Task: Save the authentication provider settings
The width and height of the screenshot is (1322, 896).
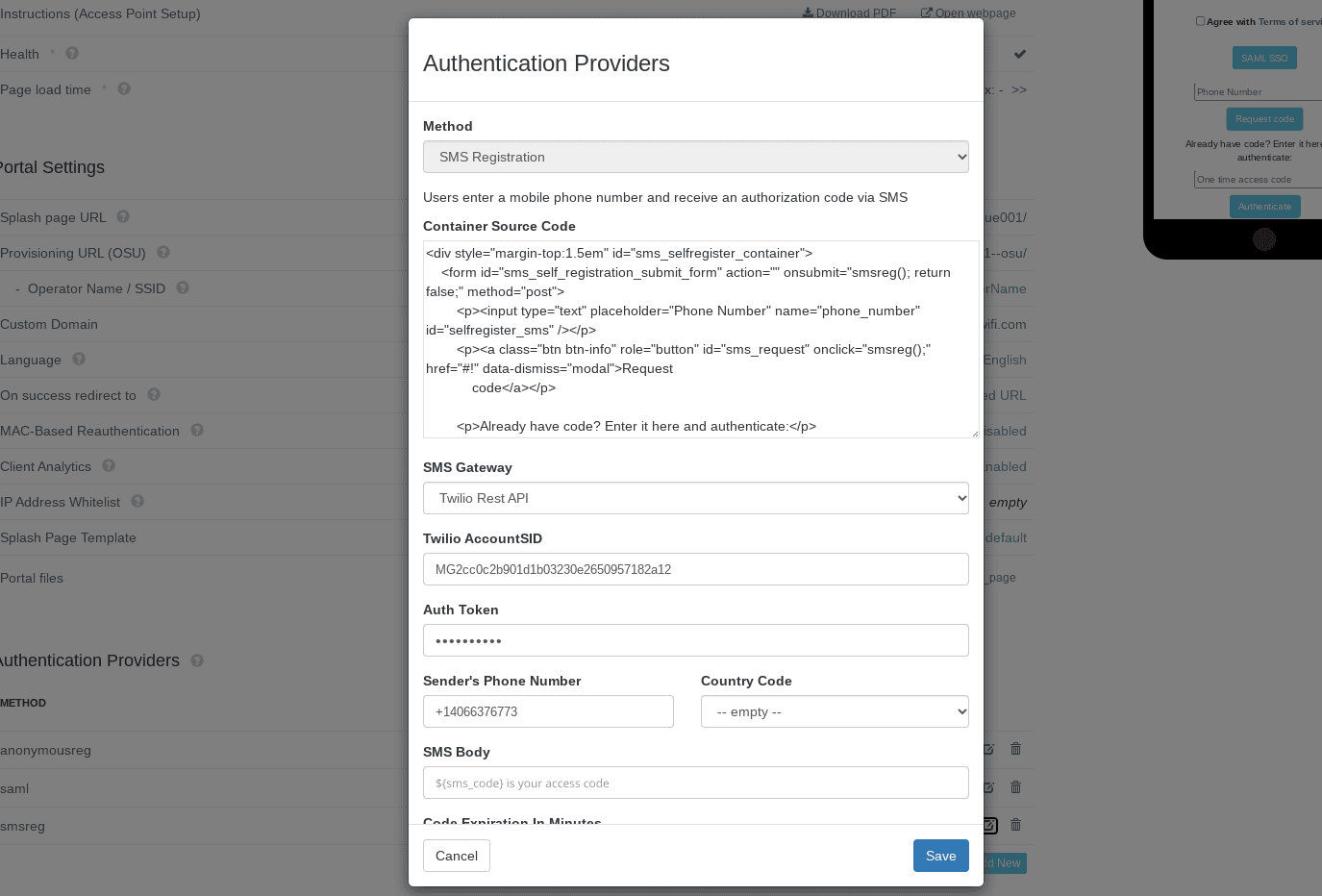Action: [x=941, y=856]
